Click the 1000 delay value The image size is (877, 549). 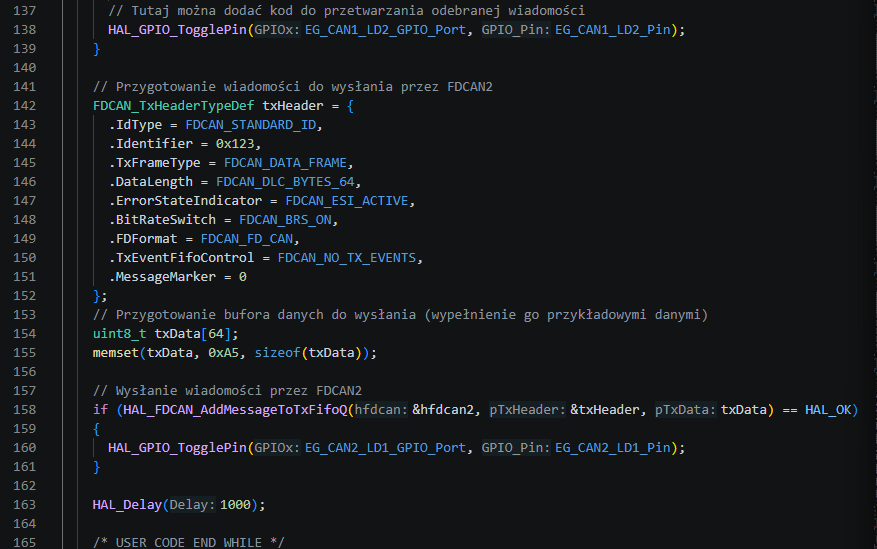point(235,505)
